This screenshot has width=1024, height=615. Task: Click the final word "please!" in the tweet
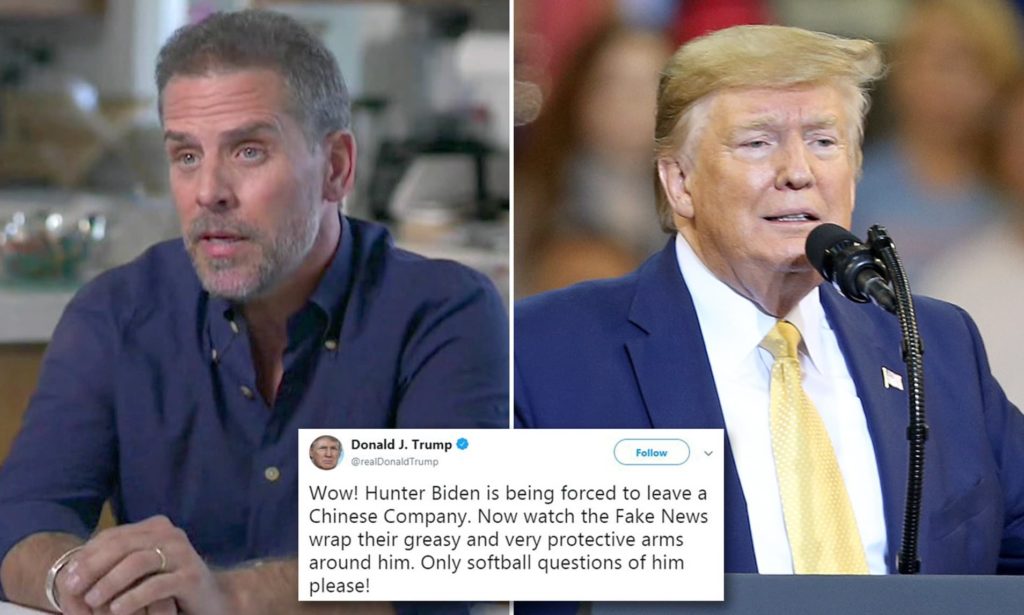click(340, 586)
